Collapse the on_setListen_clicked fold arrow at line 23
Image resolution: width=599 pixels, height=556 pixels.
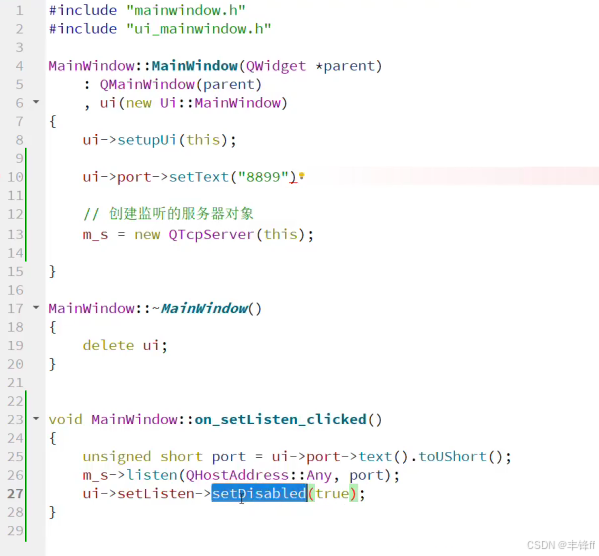pyautogui.click(x=36, y=418)
